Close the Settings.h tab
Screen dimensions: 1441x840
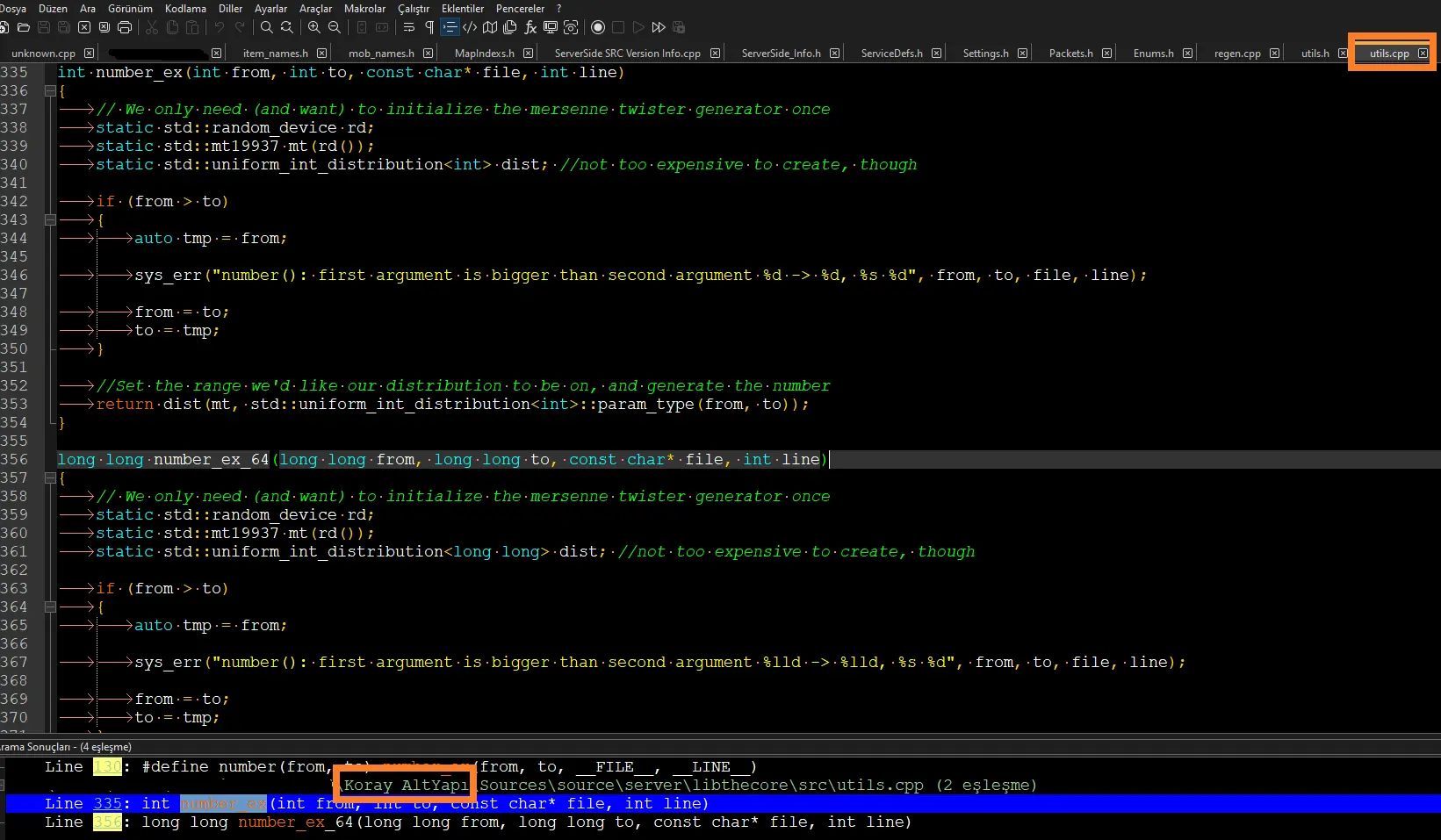(1022, 54)
